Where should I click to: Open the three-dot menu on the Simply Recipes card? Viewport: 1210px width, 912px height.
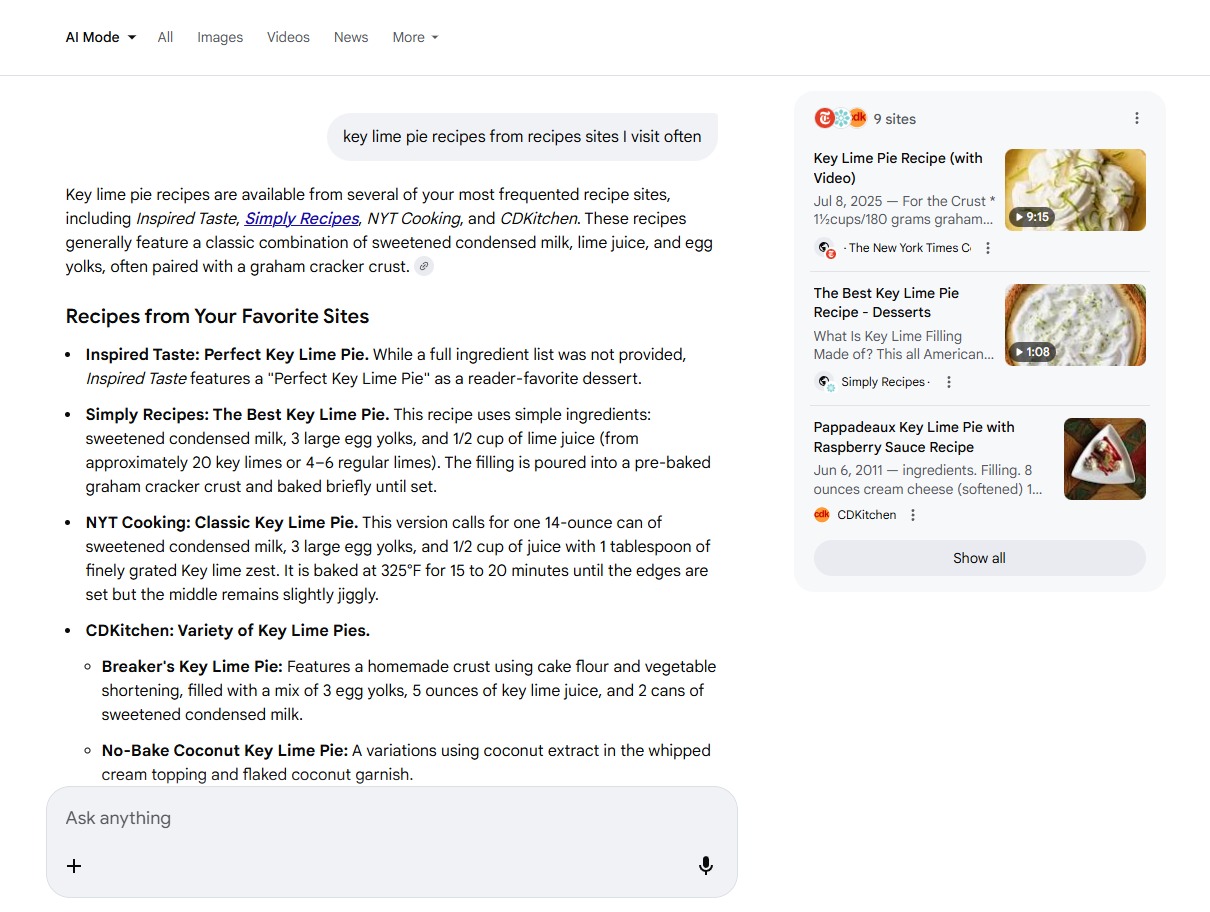coord(948,381)
